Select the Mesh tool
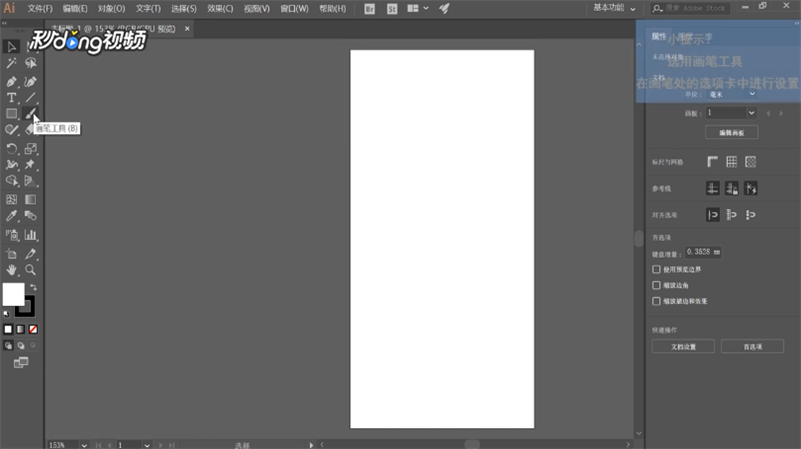This screenshot has width=801, height=449. (11, 200)
